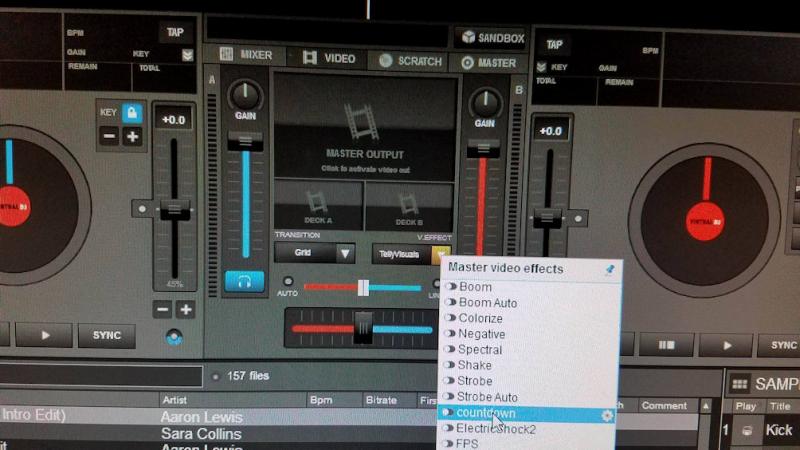Decrease left pitch with minus below pitch slider
Screen dimensions: 800x450
[163, 309]
